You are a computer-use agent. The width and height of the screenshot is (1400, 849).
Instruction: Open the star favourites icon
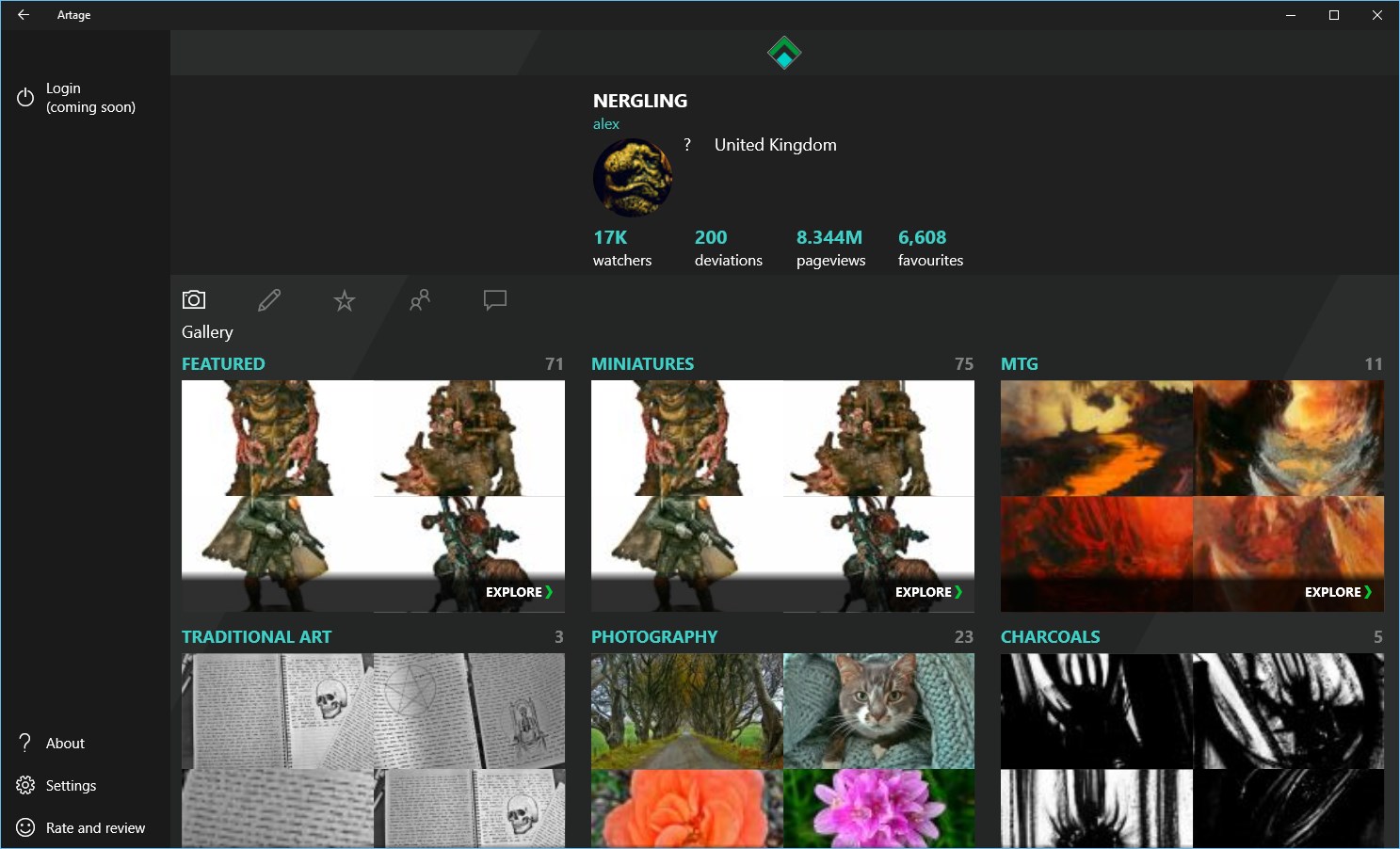(345, 300)
